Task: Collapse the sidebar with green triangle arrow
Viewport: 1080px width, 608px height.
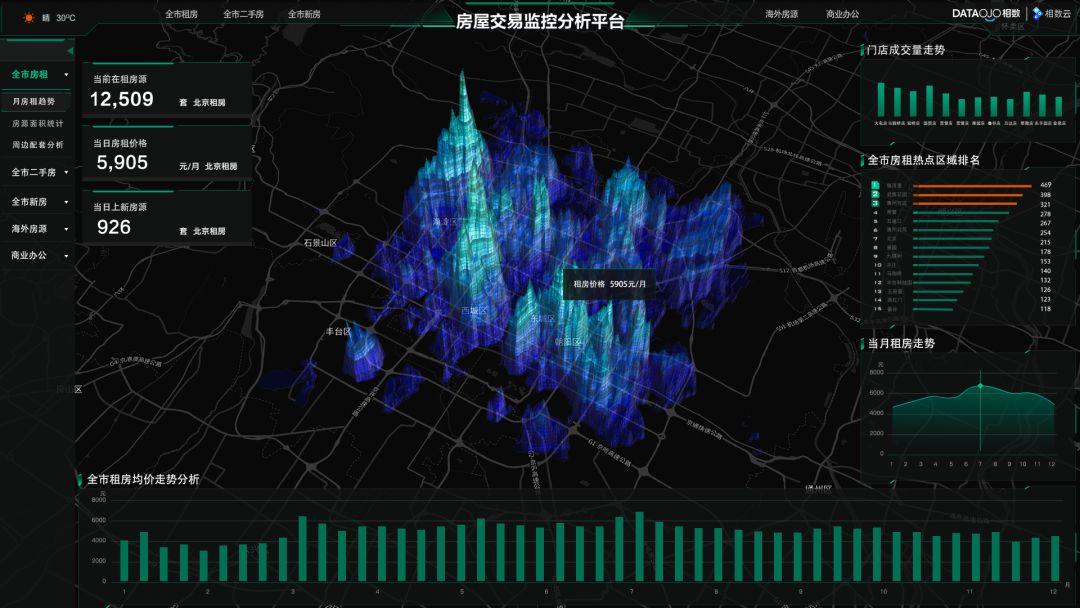Action: [70, 51]
